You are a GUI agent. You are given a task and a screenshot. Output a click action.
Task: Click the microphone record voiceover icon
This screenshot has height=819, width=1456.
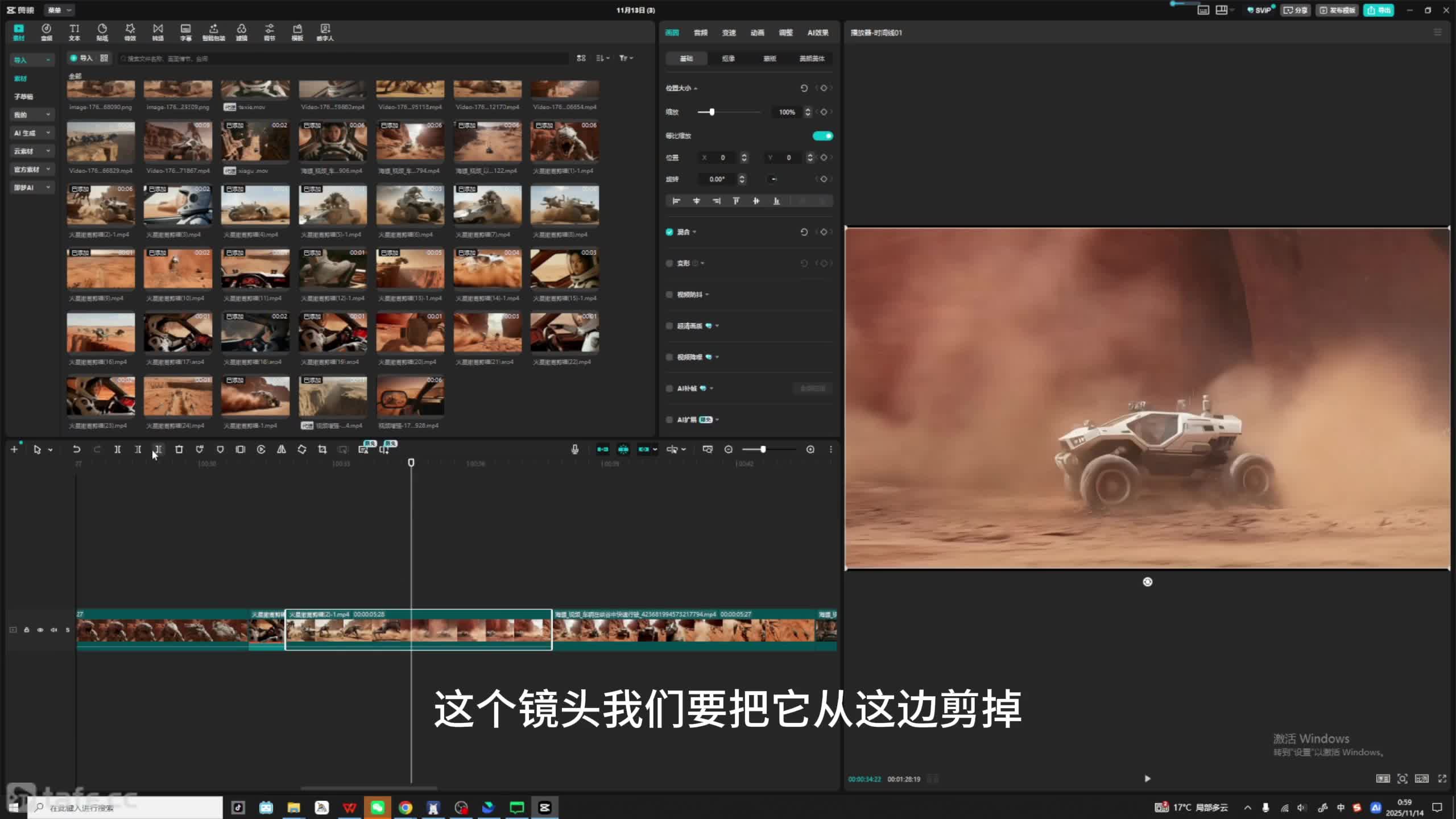pyautogui.click(x=575, y=449)
